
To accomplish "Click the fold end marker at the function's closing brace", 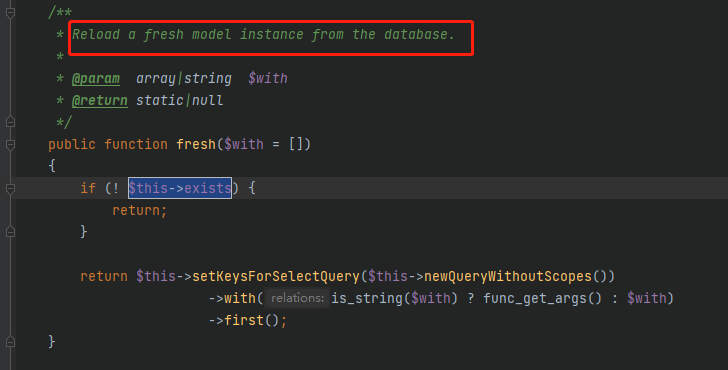I will pos(10,342).
